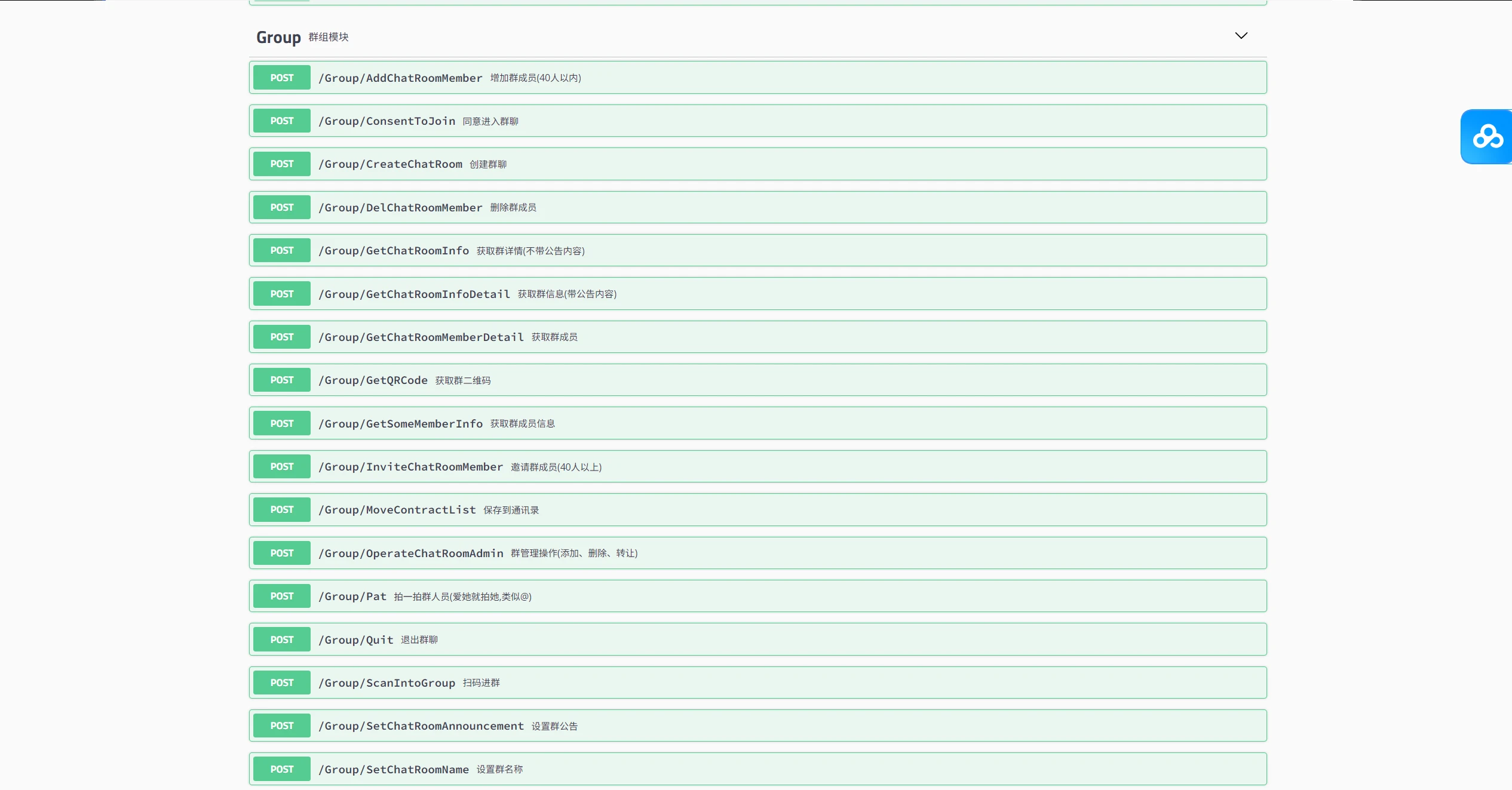The height and width of the screenshot is (790, 1512).
Task: Collapse the Group section chevron
Action: pos(1241,36)
